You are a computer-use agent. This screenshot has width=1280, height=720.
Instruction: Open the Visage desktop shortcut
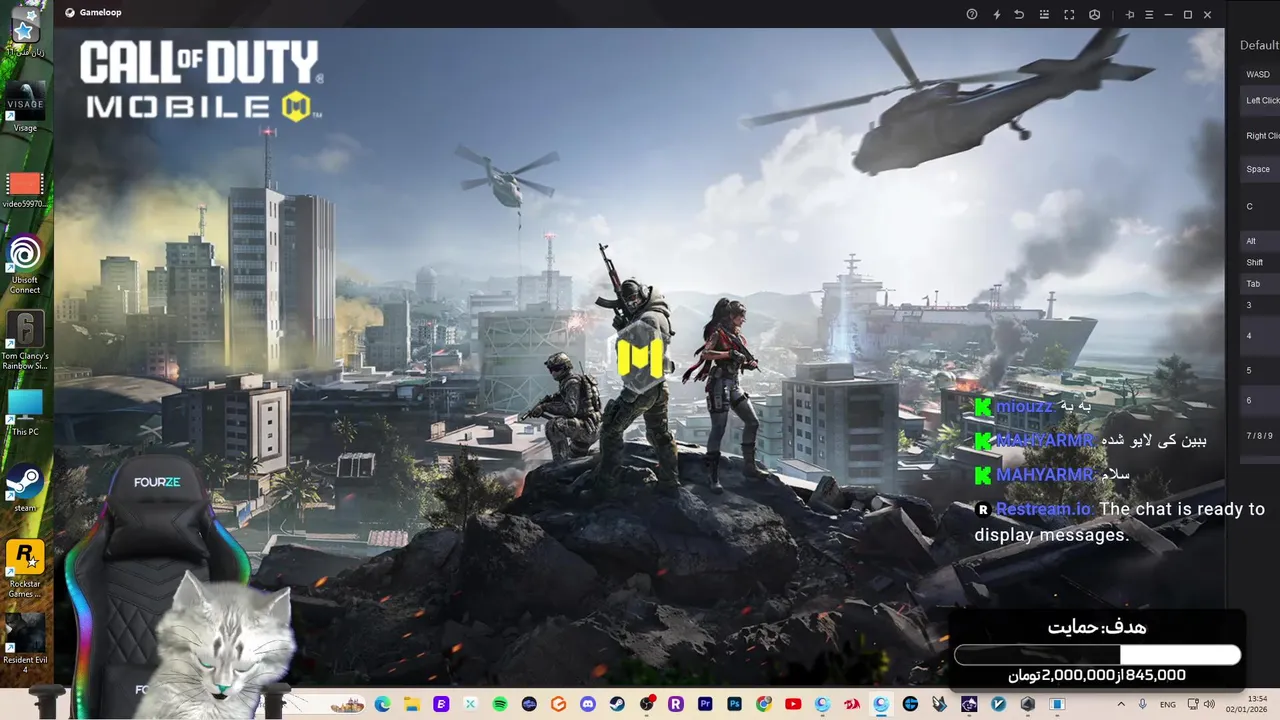click(x=25, y=106)
